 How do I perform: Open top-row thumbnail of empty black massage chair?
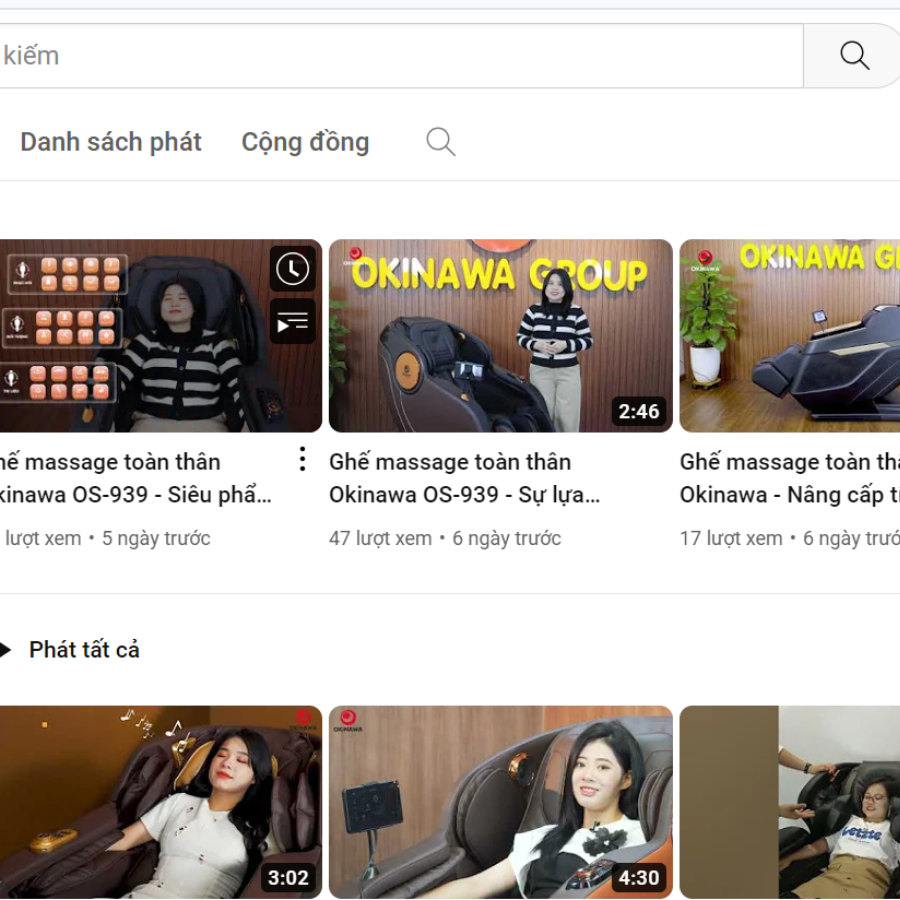click(x=789, y=335)
